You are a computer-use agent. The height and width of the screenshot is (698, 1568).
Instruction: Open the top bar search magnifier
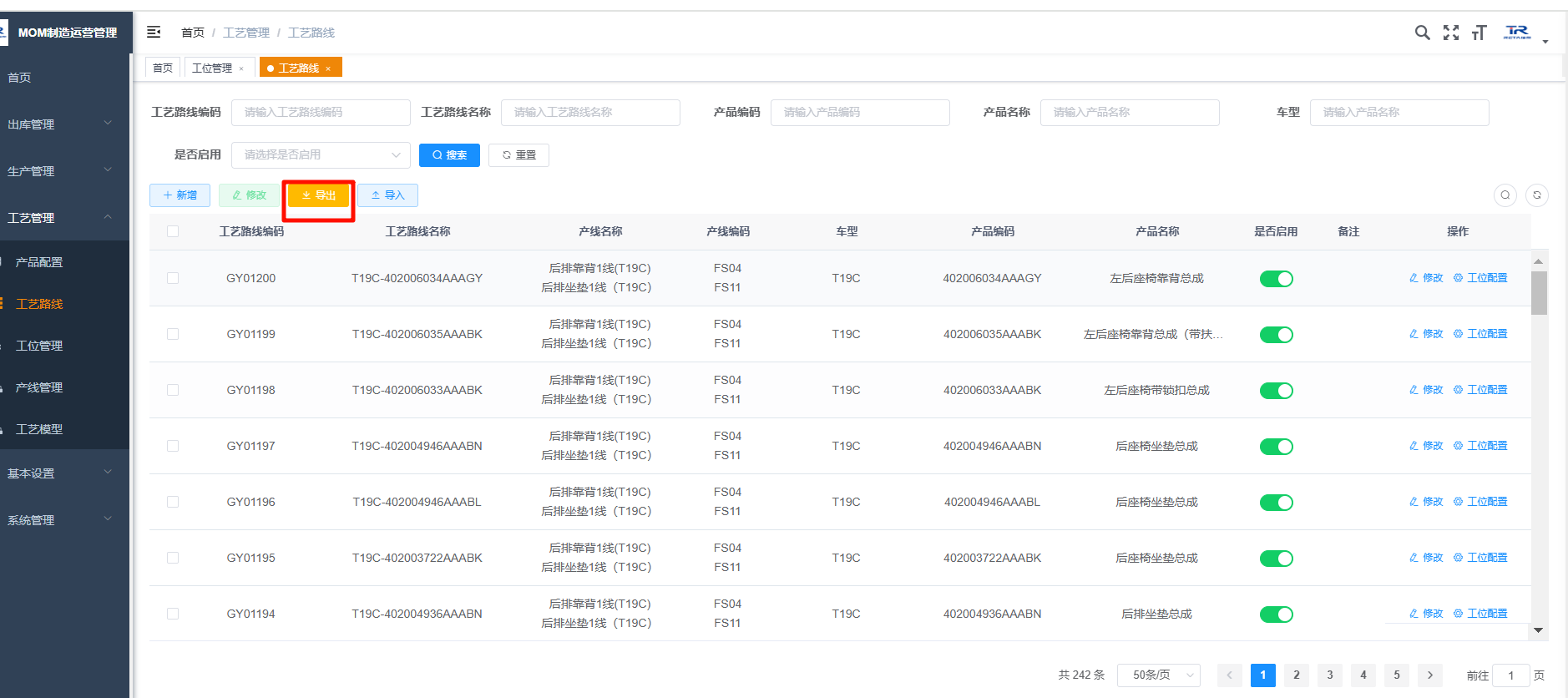pos(1422,33)
